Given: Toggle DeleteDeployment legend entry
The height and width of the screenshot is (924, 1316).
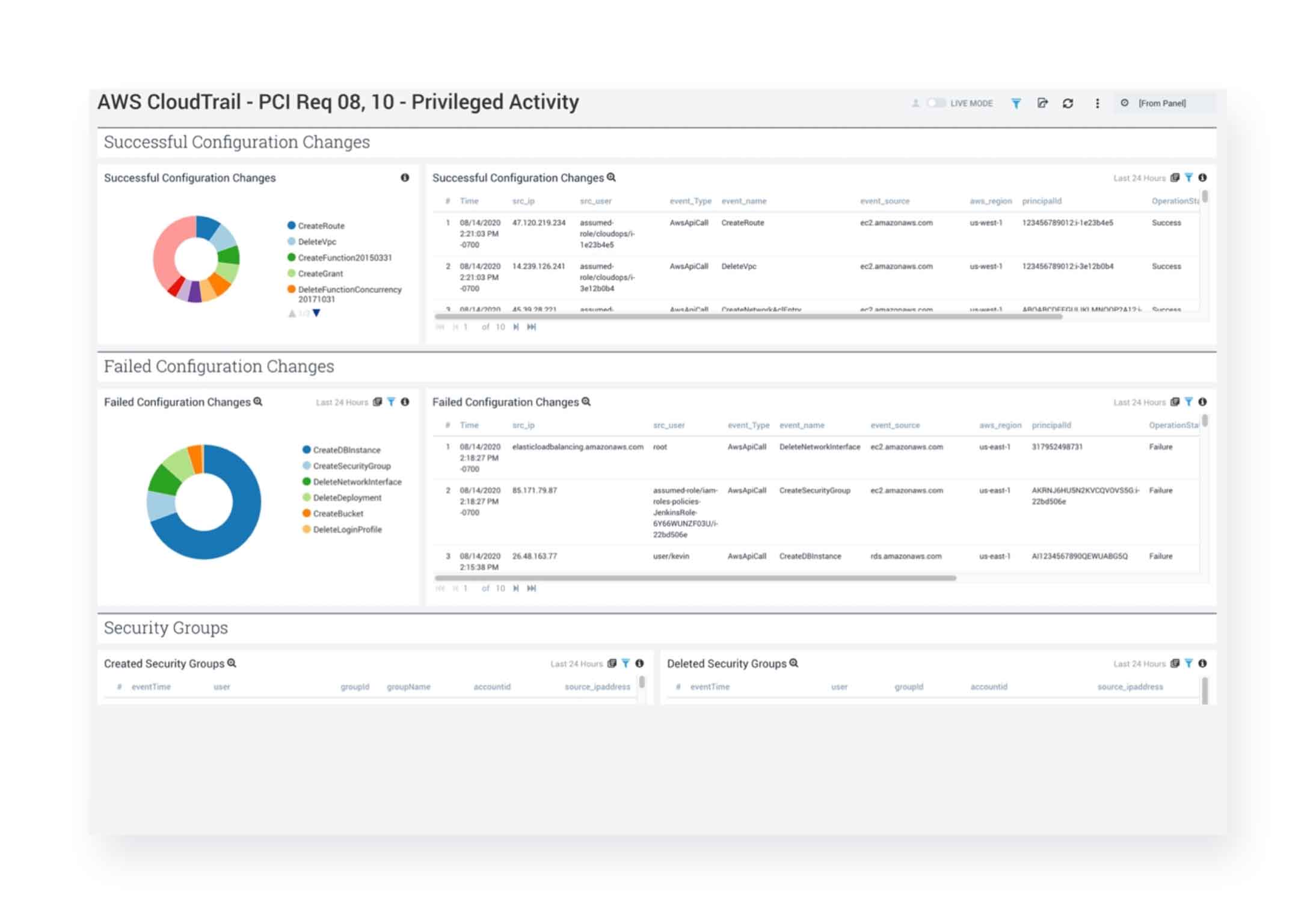Looking at the screenshot, I should click(342, 498).
